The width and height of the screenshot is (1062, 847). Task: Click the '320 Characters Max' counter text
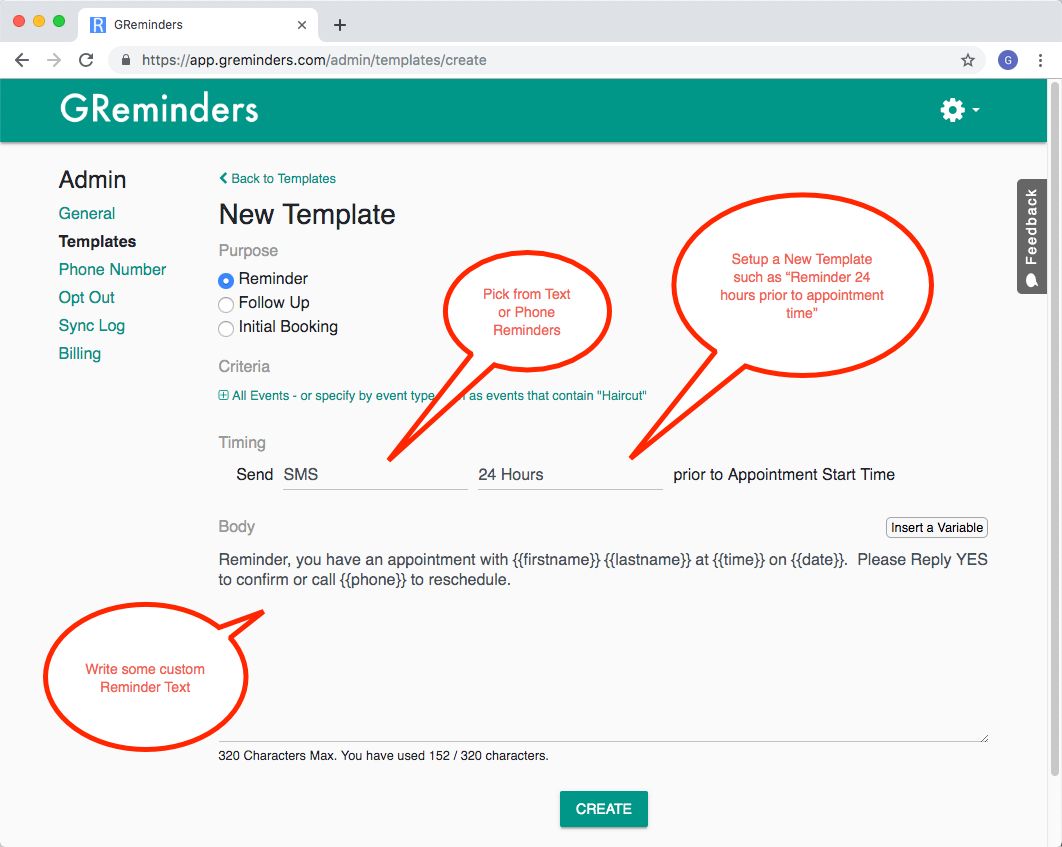tap(383, 756)
